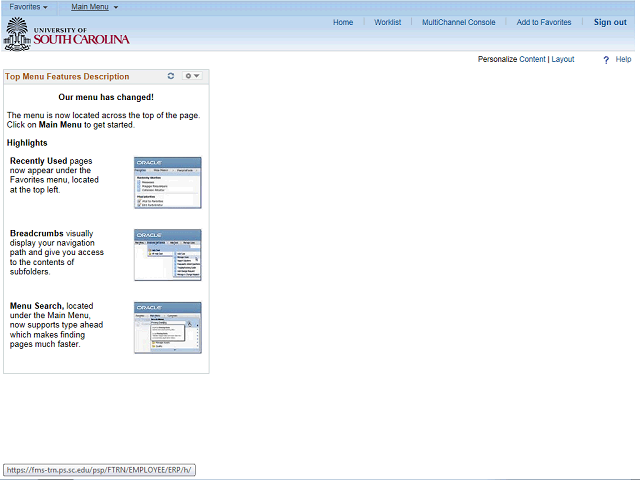Click the Recently Used Oracle screenshot thumbnail
The height and width of the screenshot is (480, 640).
pyautogui.click(x=168, y=183)
